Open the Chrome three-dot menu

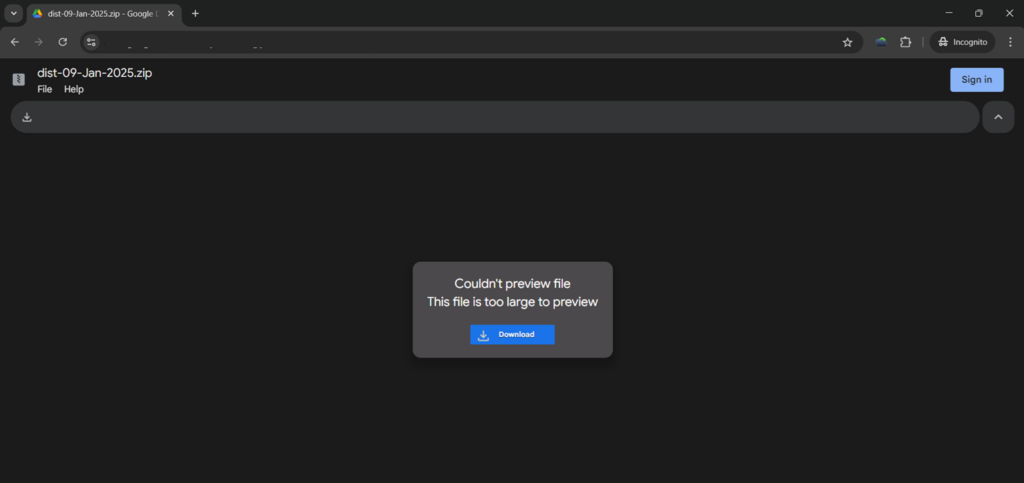pyautogui.click(x=1010, y=42)
